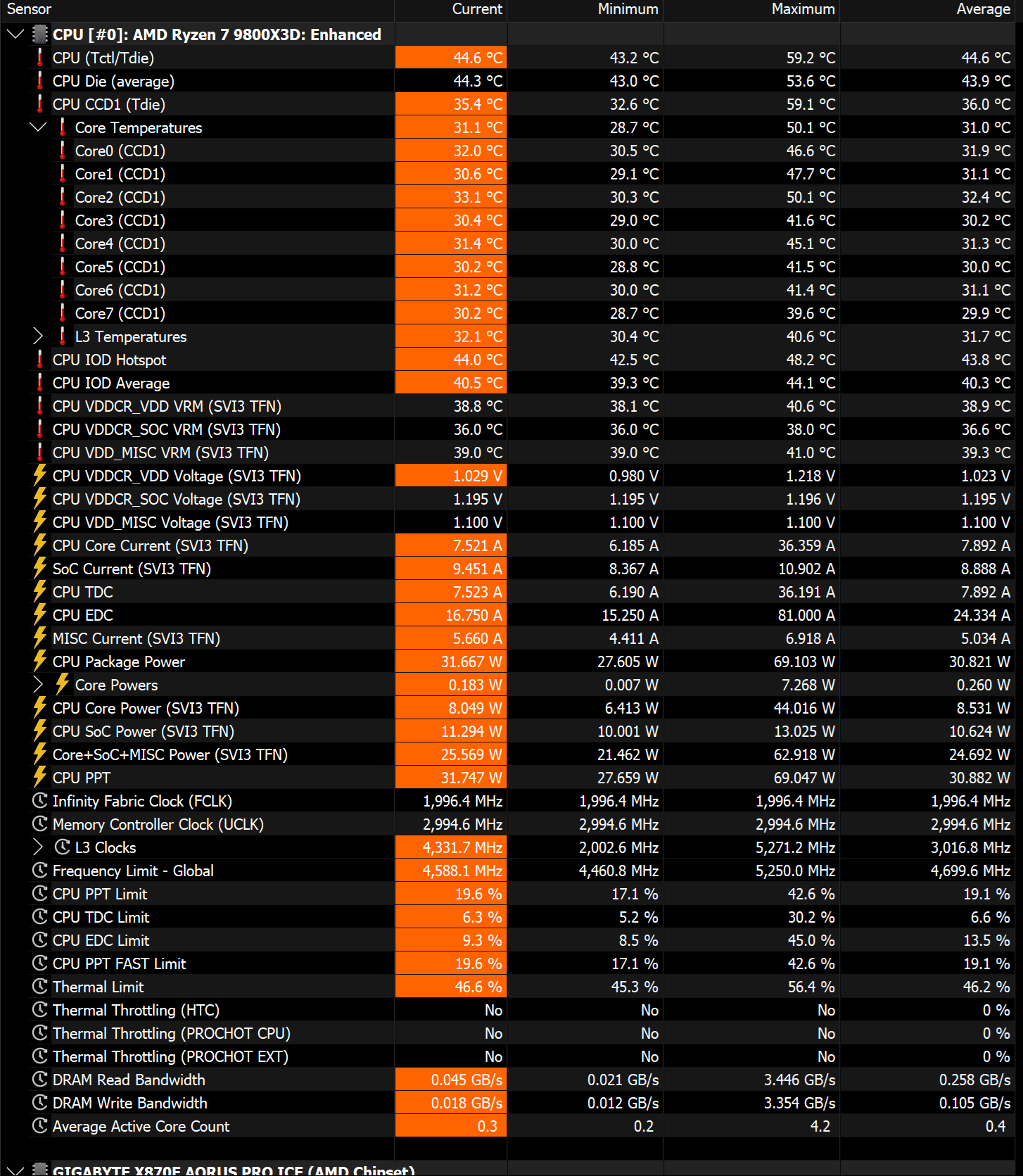The image size is (1023, 1176).
Task: Click thermometer icon for CPU VDDCR_VDD VRM
Action: pos(40,406)
